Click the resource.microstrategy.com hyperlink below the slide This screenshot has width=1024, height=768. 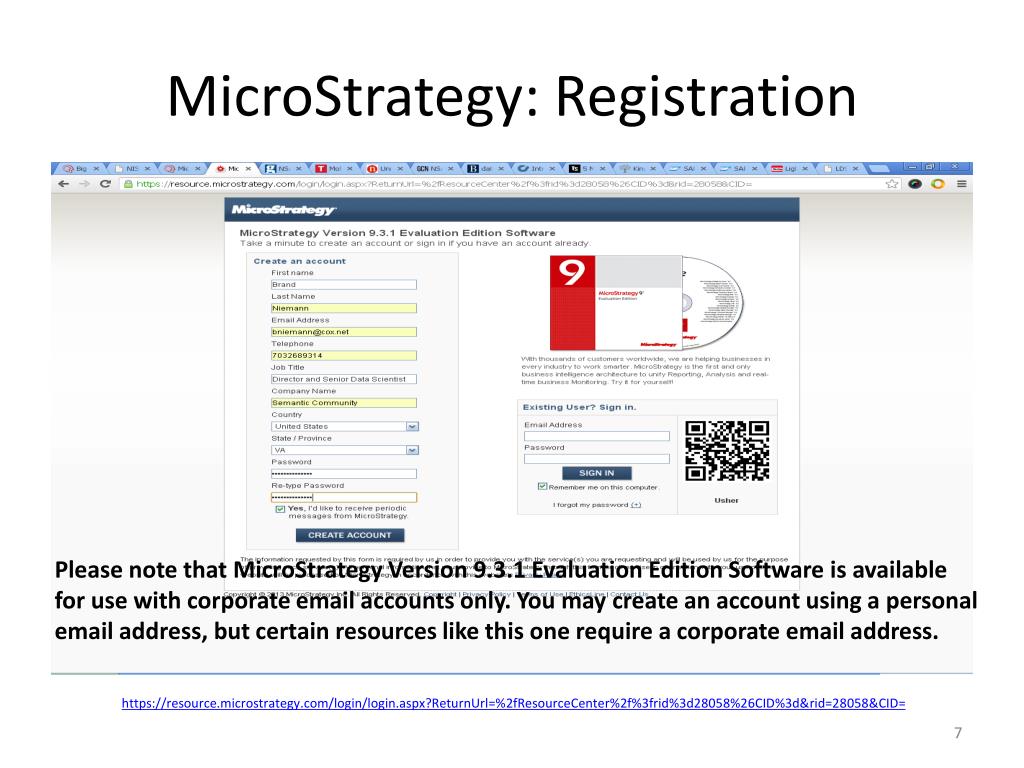tap(513, 703)
